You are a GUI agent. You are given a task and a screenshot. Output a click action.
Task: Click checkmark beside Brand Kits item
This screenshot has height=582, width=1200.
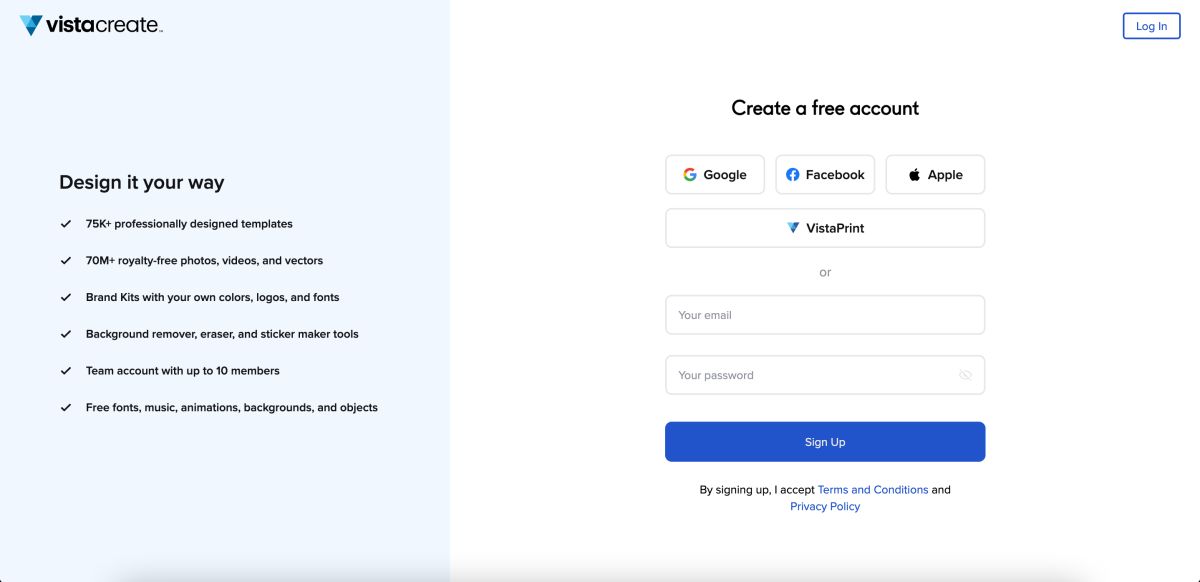66,297
